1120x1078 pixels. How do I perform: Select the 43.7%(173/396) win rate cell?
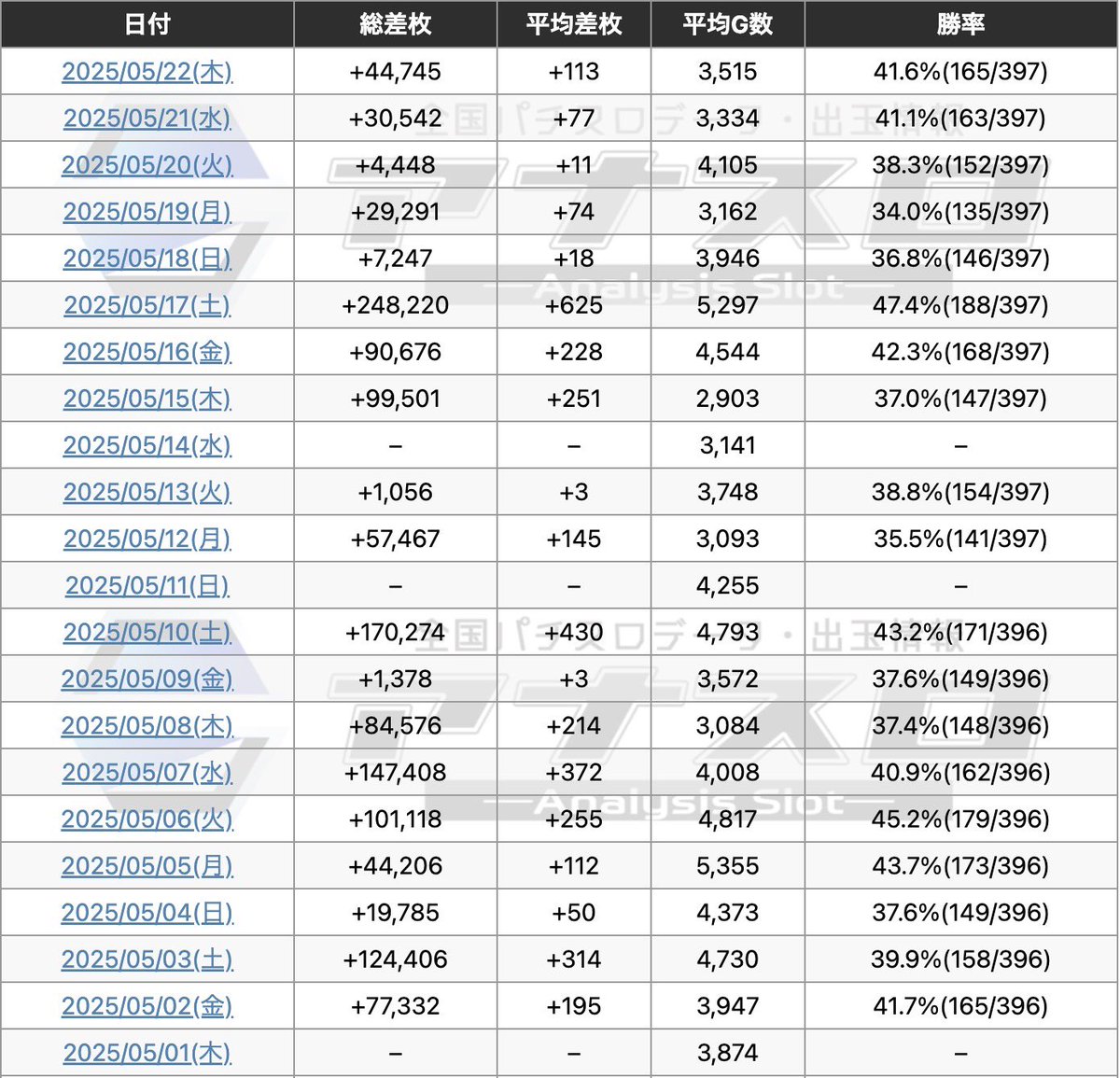(x=961, y=866)
